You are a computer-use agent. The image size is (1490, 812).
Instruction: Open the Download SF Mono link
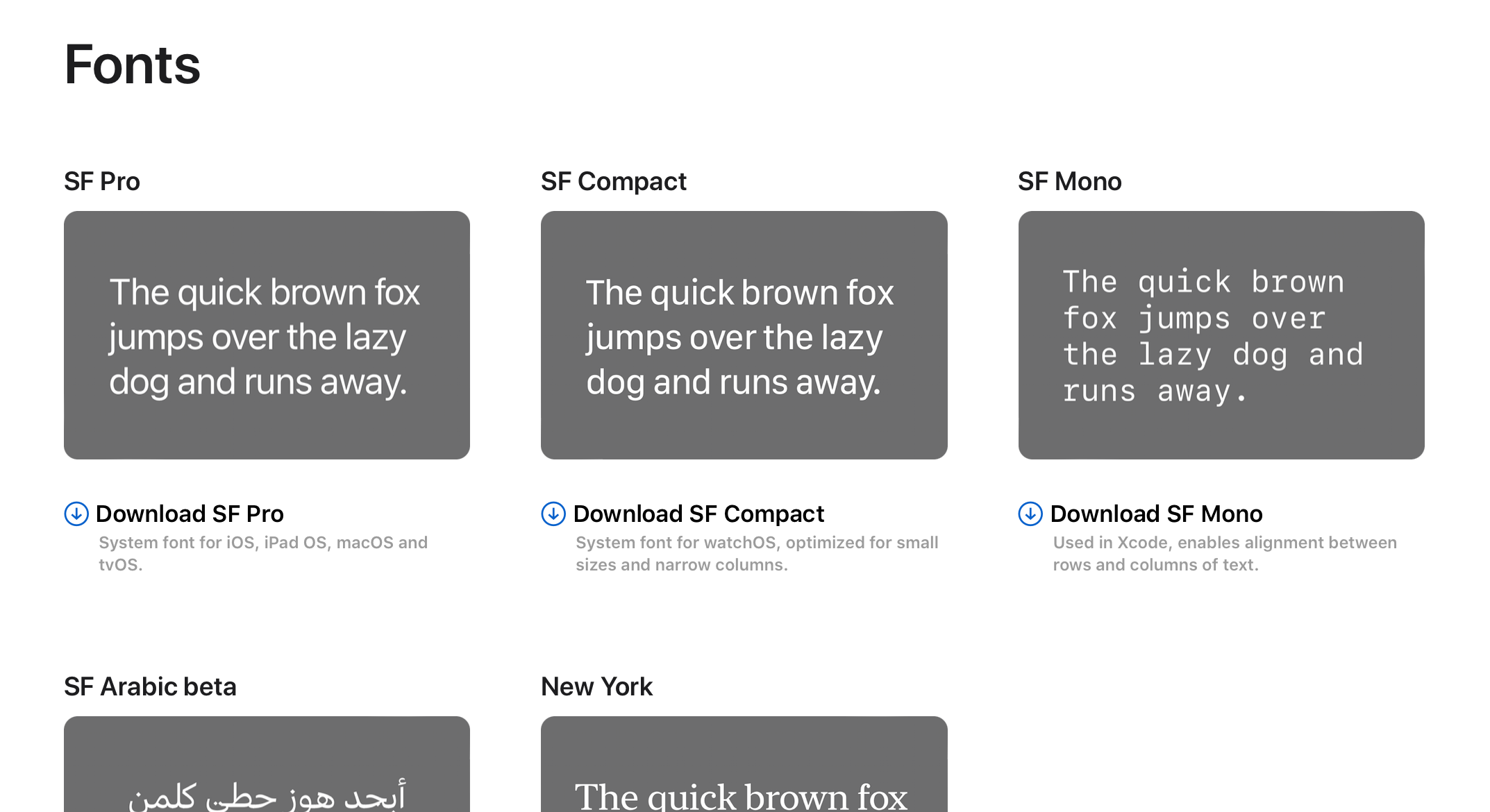pos(1157,514)
